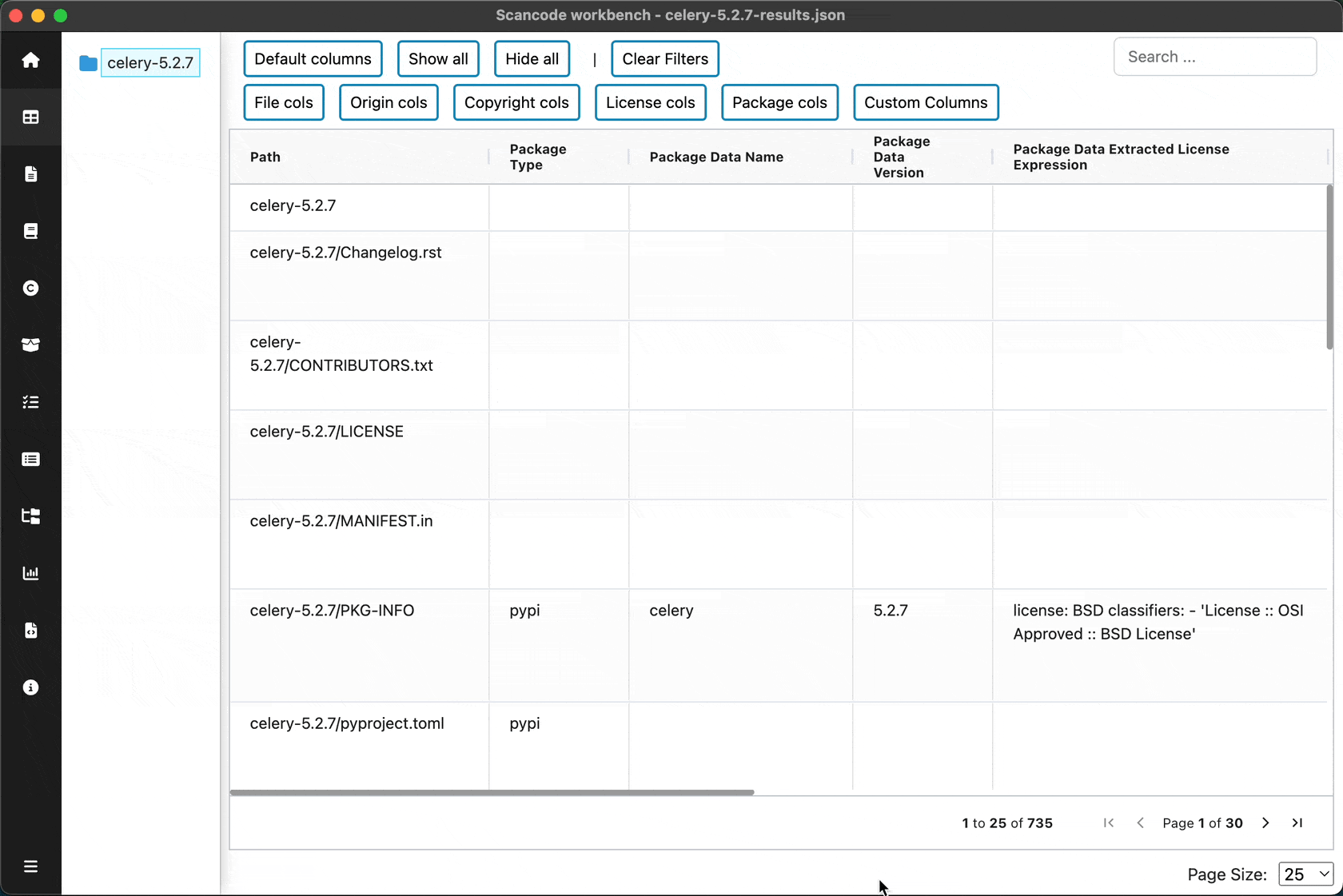This screenshot has width=1343, height=896.
Task: Click the BSD license expression cell
Action: point(1159,646)
